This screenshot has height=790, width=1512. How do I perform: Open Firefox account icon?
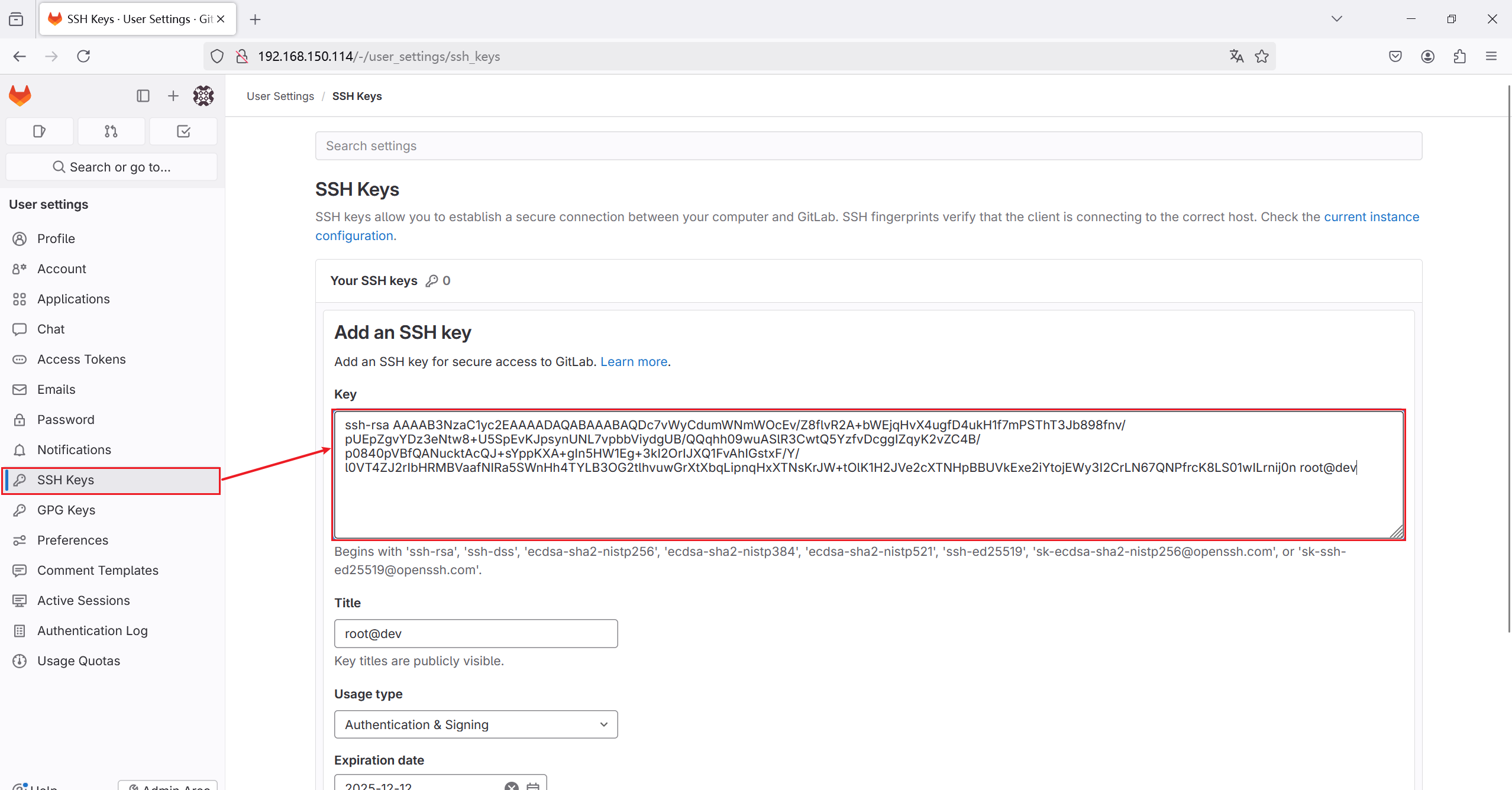point(1427,56)
